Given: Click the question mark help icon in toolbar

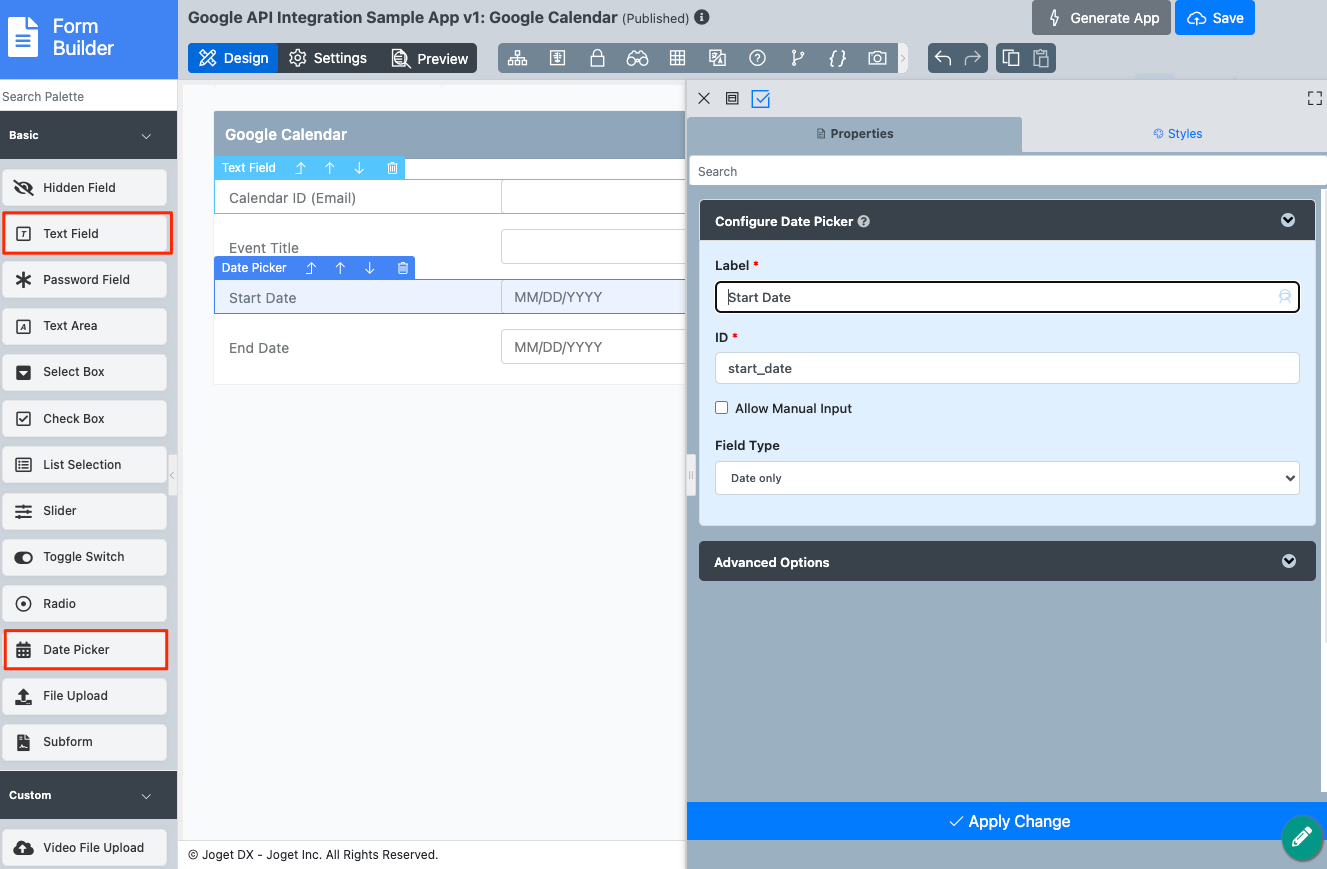Looking at the screenshot, I should tap(757, 58).
